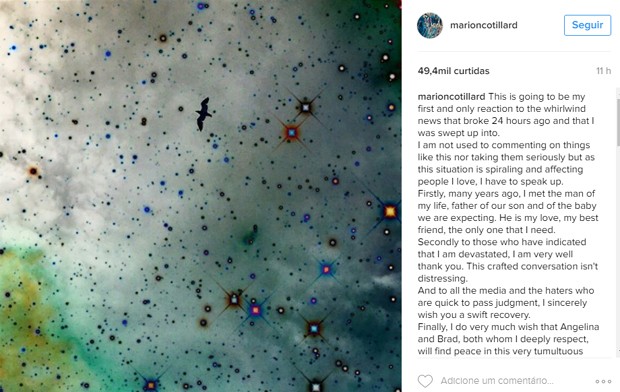Viewport: 620px width, 392px height.
Task: Click the yellow-orange star at photo's right edge
Action: pyautogui.click(x=390, y=212)
